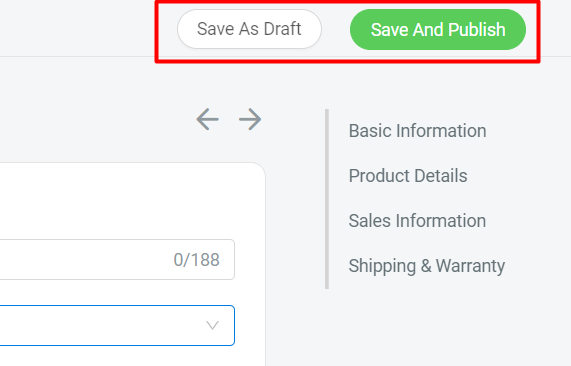Viewport: 571px width, 366px height.
Task: Click Save As Draft
Action: [249, 29]
